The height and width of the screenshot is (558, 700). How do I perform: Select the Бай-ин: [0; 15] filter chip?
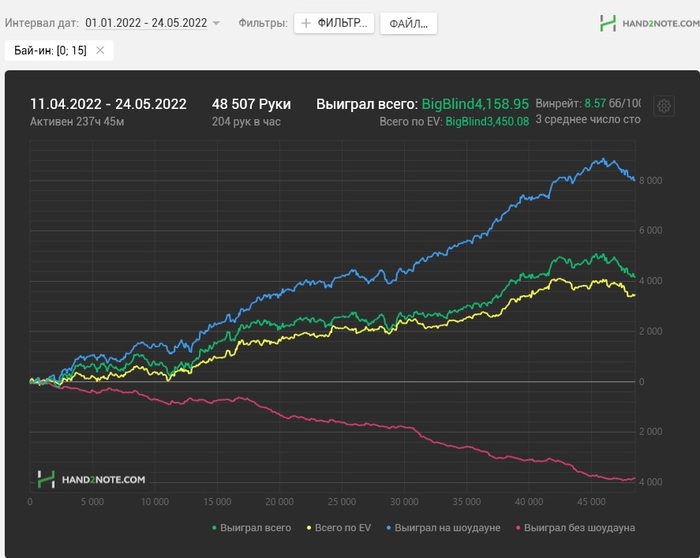pyautogui.click(x=59, y=50)
